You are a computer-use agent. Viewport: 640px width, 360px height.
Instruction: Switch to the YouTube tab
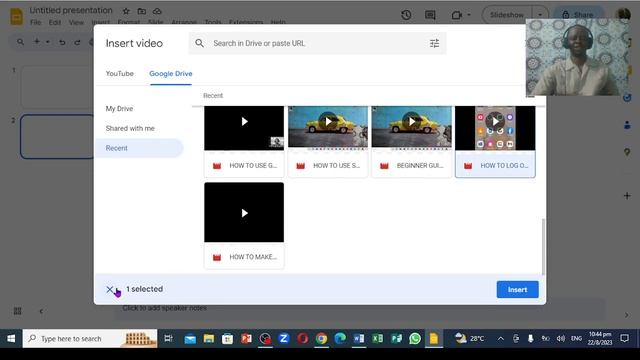119,73
